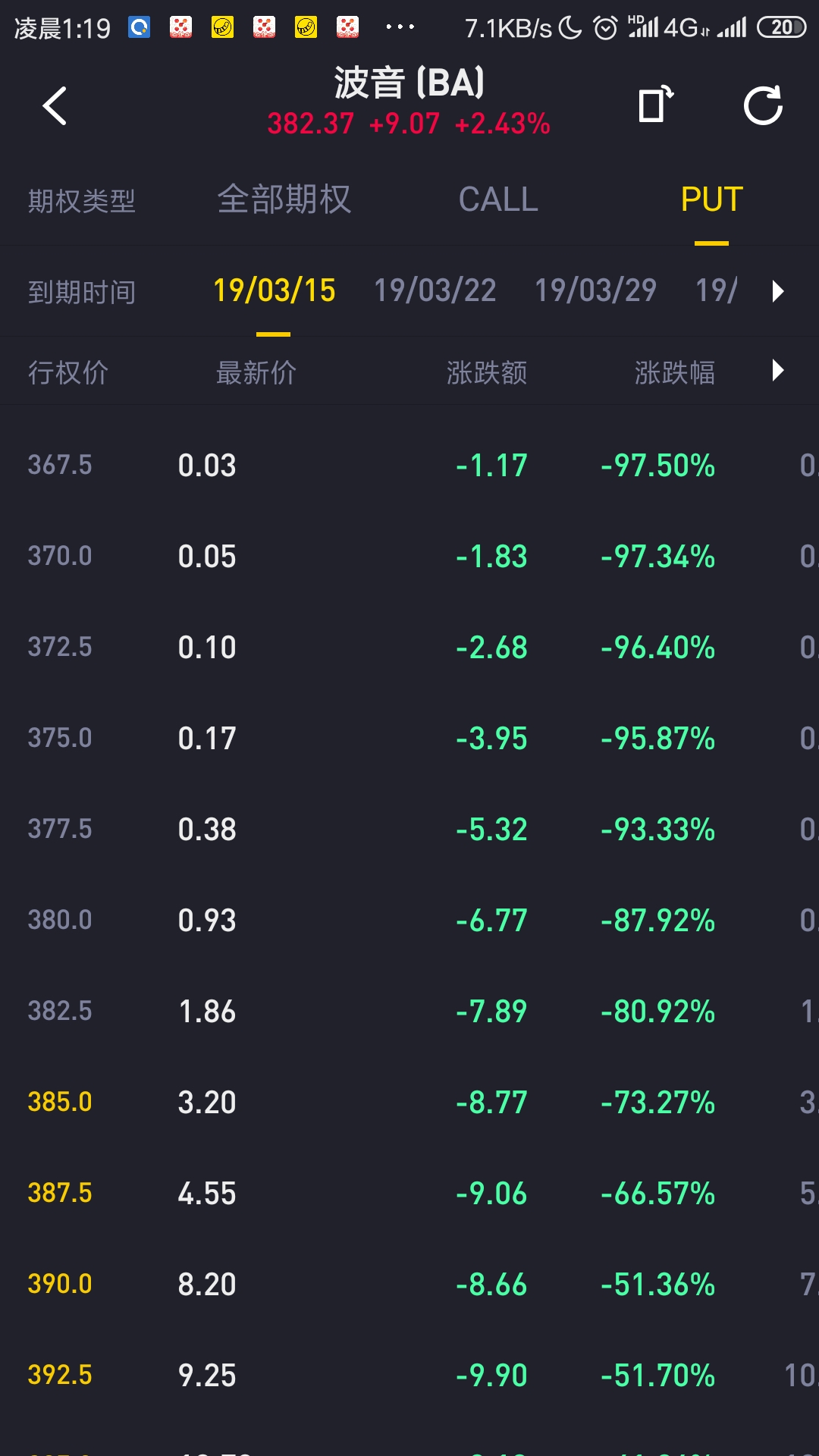This screenshot has height=1456, width=819.
Task: Sort by 行权价 column header
Action: (x=68, y=372)
